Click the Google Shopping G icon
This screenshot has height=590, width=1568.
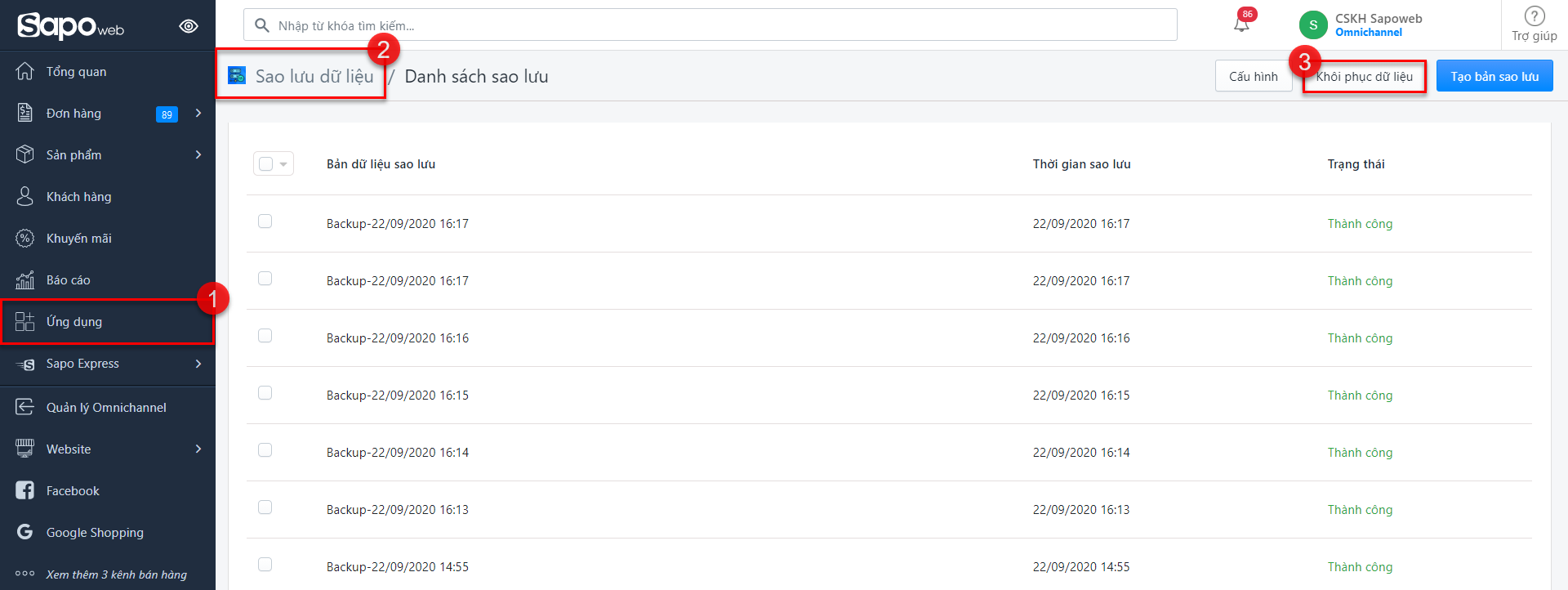(x=25, y=532)
